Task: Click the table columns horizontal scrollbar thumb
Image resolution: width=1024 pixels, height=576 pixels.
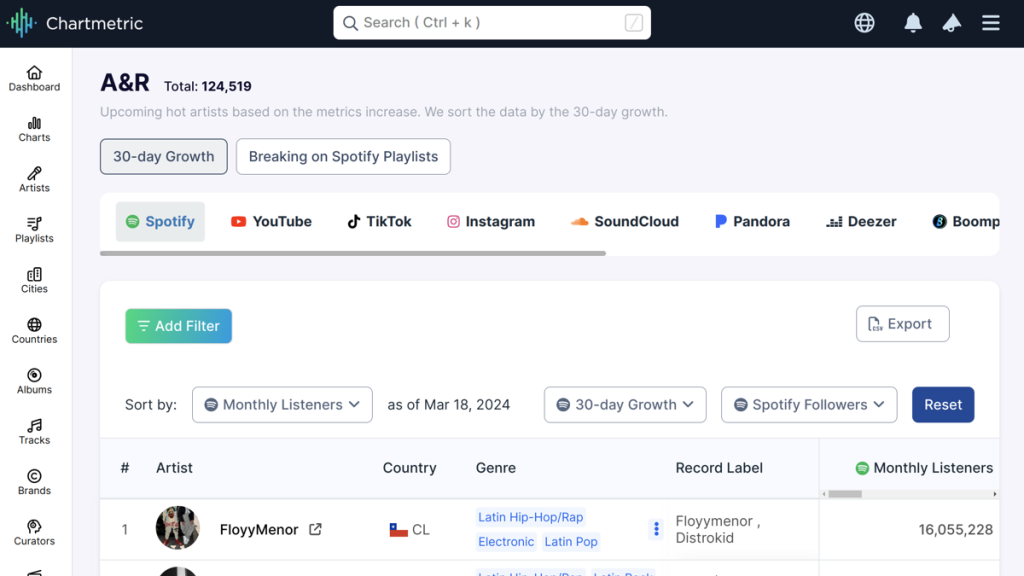Action: click(x=845, y=494)
